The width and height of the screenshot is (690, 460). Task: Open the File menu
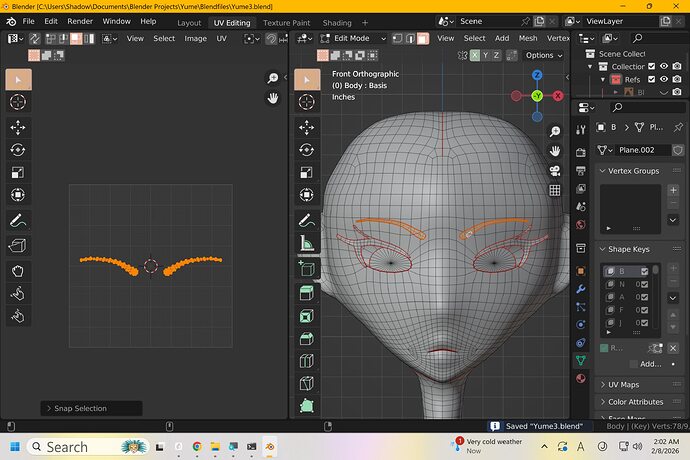28,21
